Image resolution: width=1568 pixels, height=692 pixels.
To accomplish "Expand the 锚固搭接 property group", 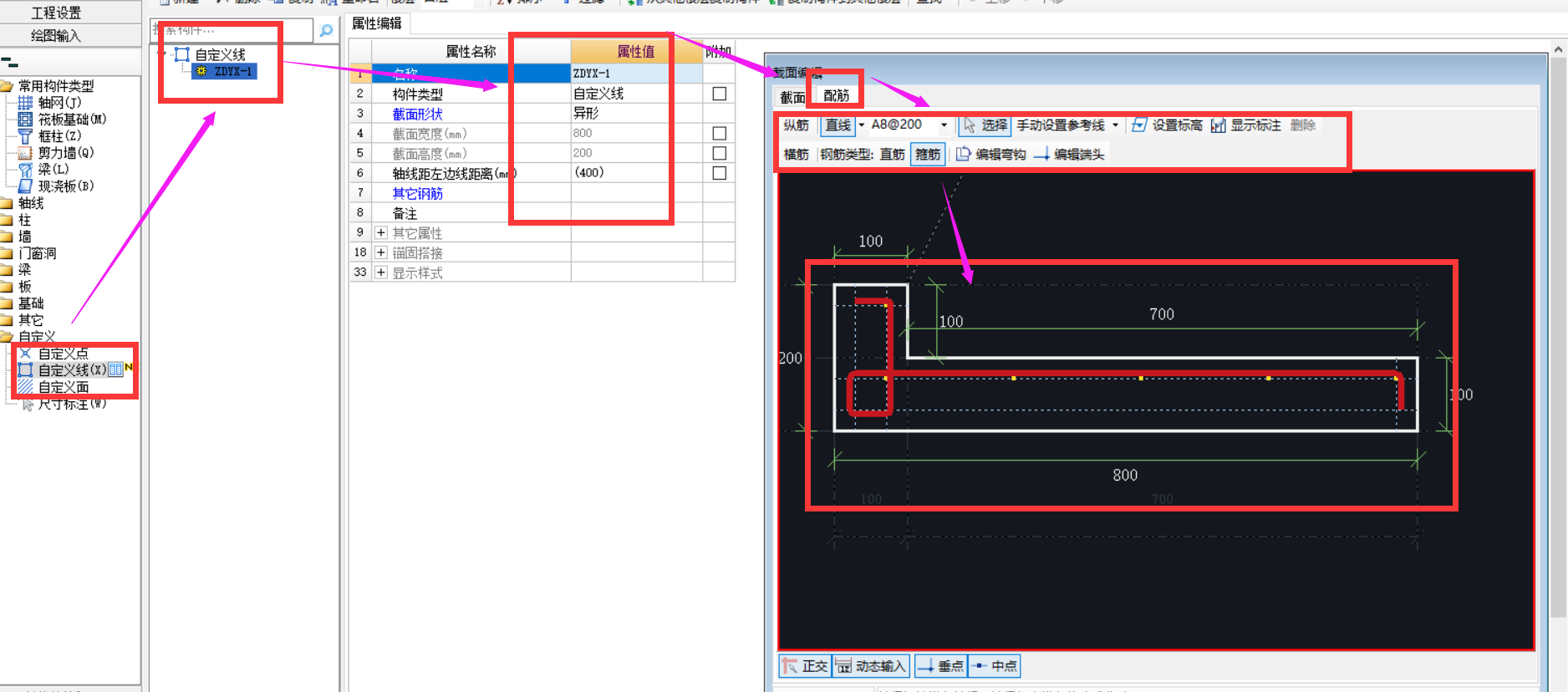I will coord(381,252).
